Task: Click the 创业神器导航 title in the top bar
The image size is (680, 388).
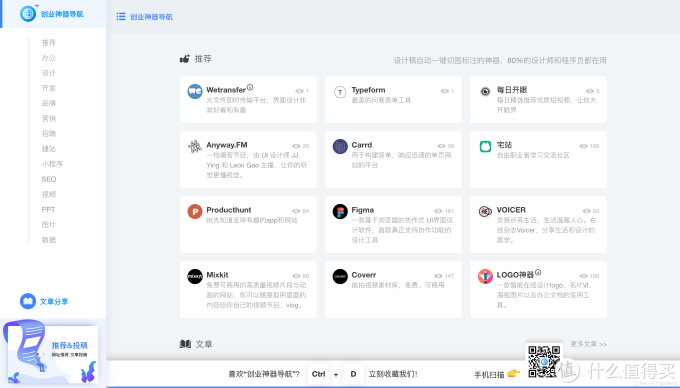Action: click(151, 17)
